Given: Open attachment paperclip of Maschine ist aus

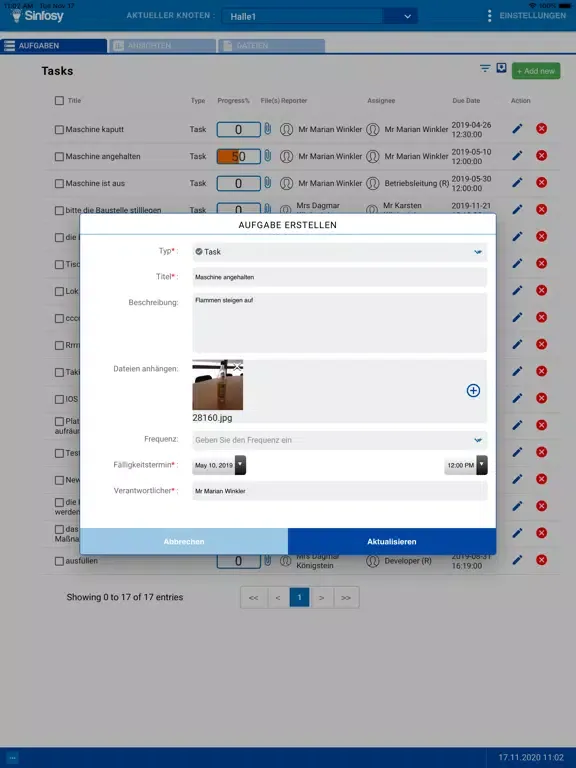Looking at the screenshot, I should point(267,183).
